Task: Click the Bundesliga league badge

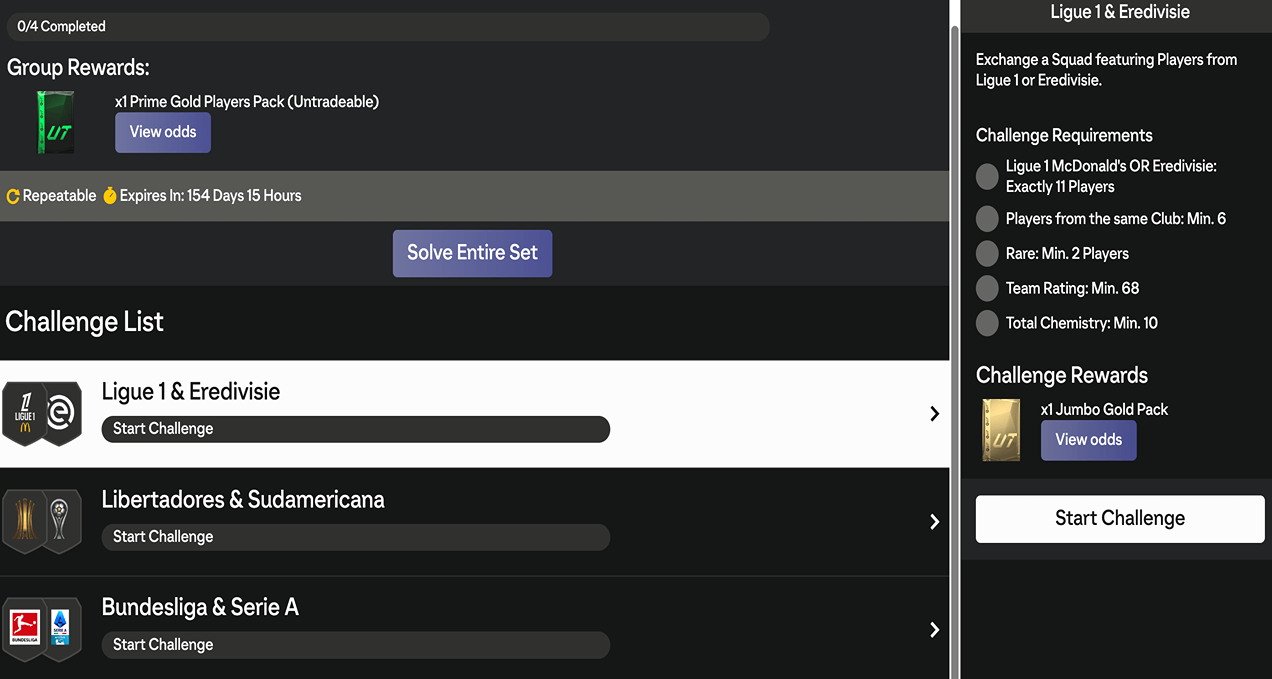Action: pos(24,629)
